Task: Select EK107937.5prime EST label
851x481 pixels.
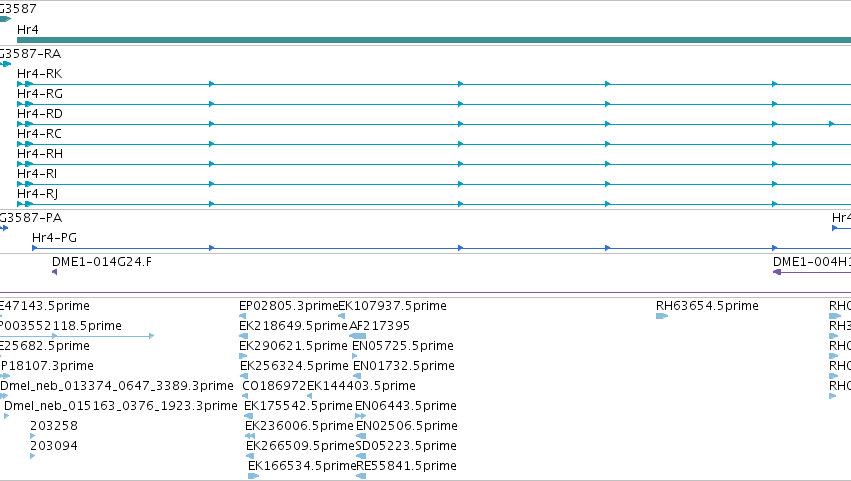Action: [392, 306]
